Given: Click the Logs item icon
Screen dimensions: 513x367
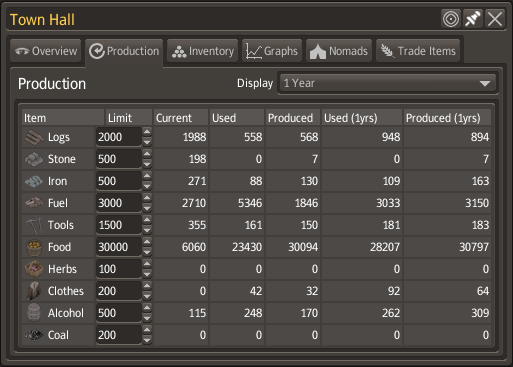Looking at the screenshot, I should (34, 137).
